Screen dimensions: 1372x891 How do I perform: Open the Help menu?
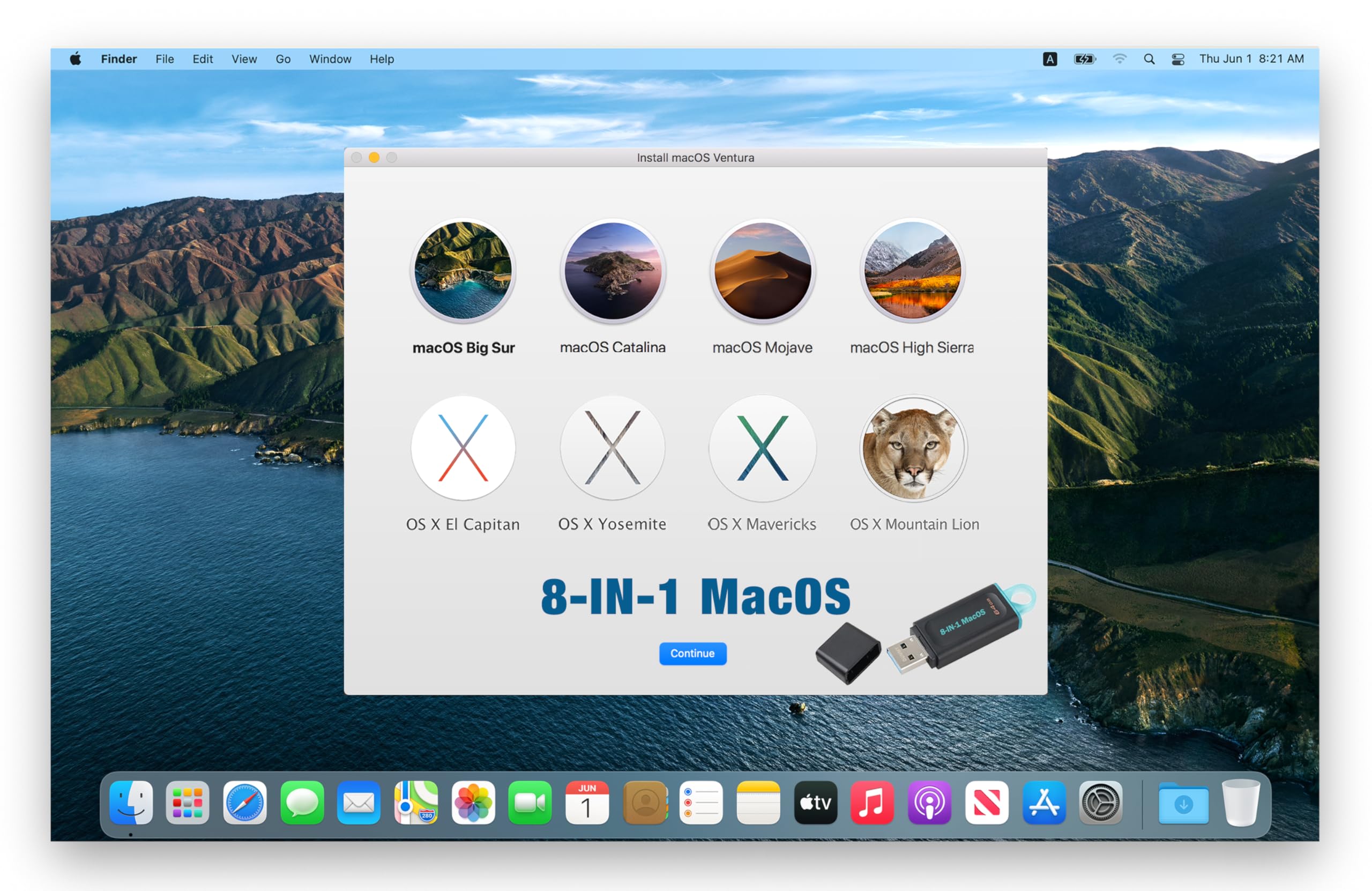click(x=382, y=59)
